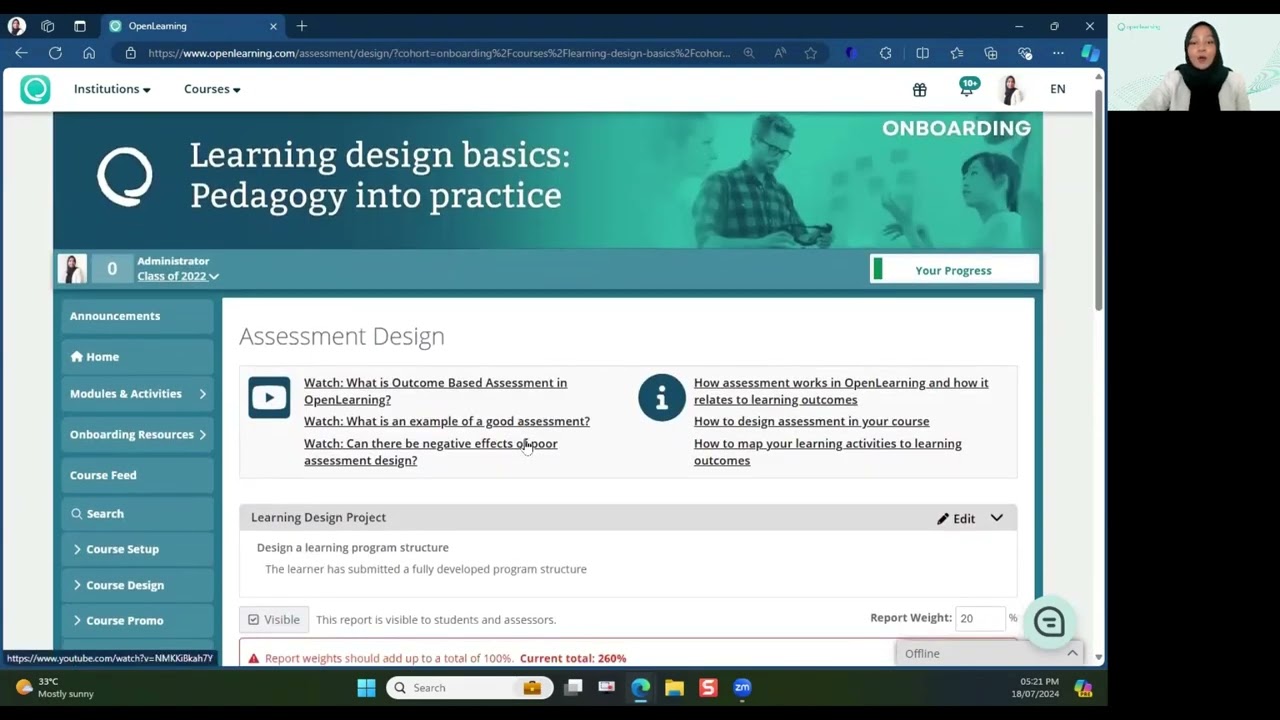The width and height of the screenshot is (1280, 720).
Task: Click the info circle icon
Action: point(661,398)
